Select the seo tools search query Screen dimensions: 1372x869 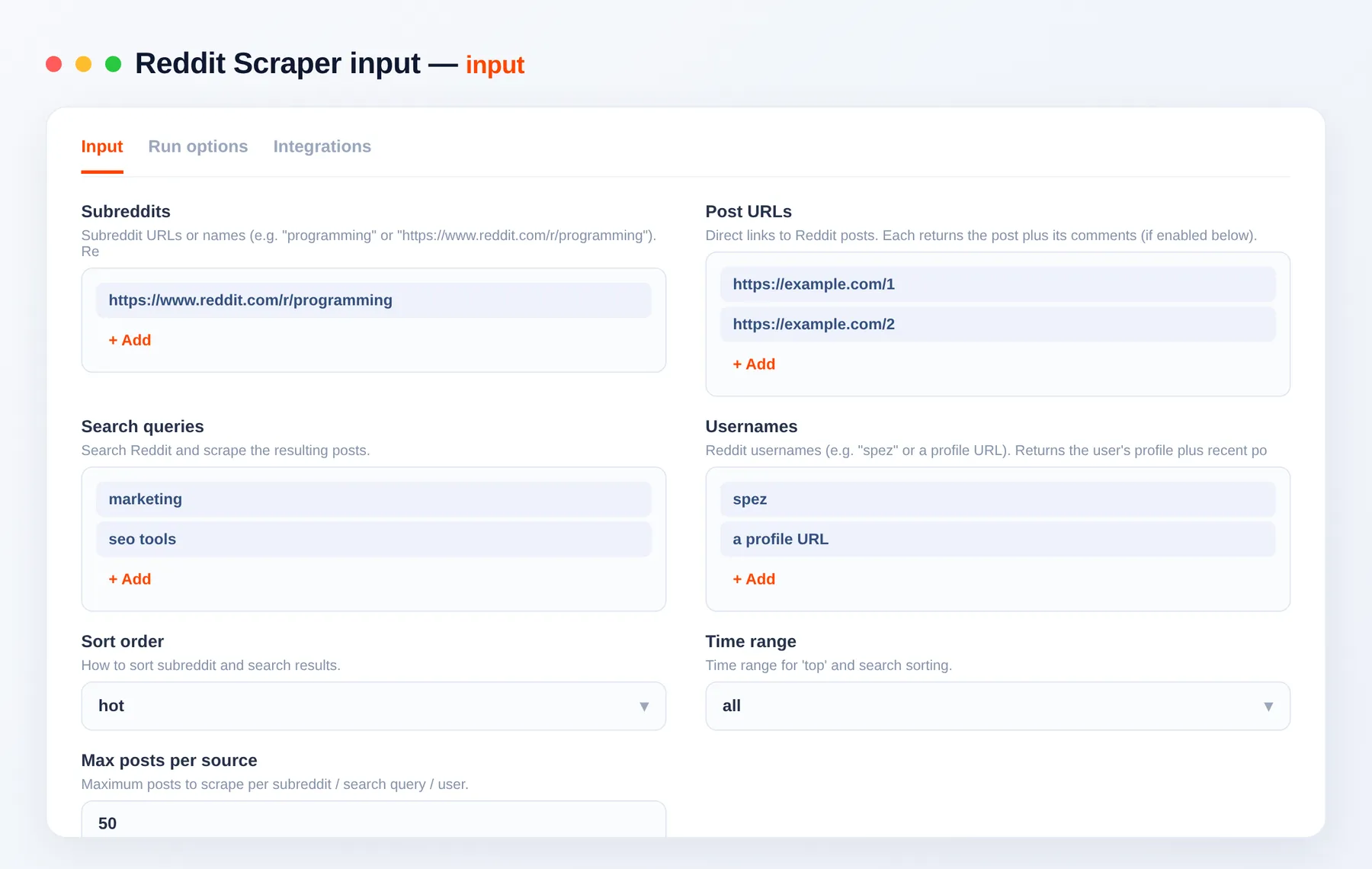point(373,539)
